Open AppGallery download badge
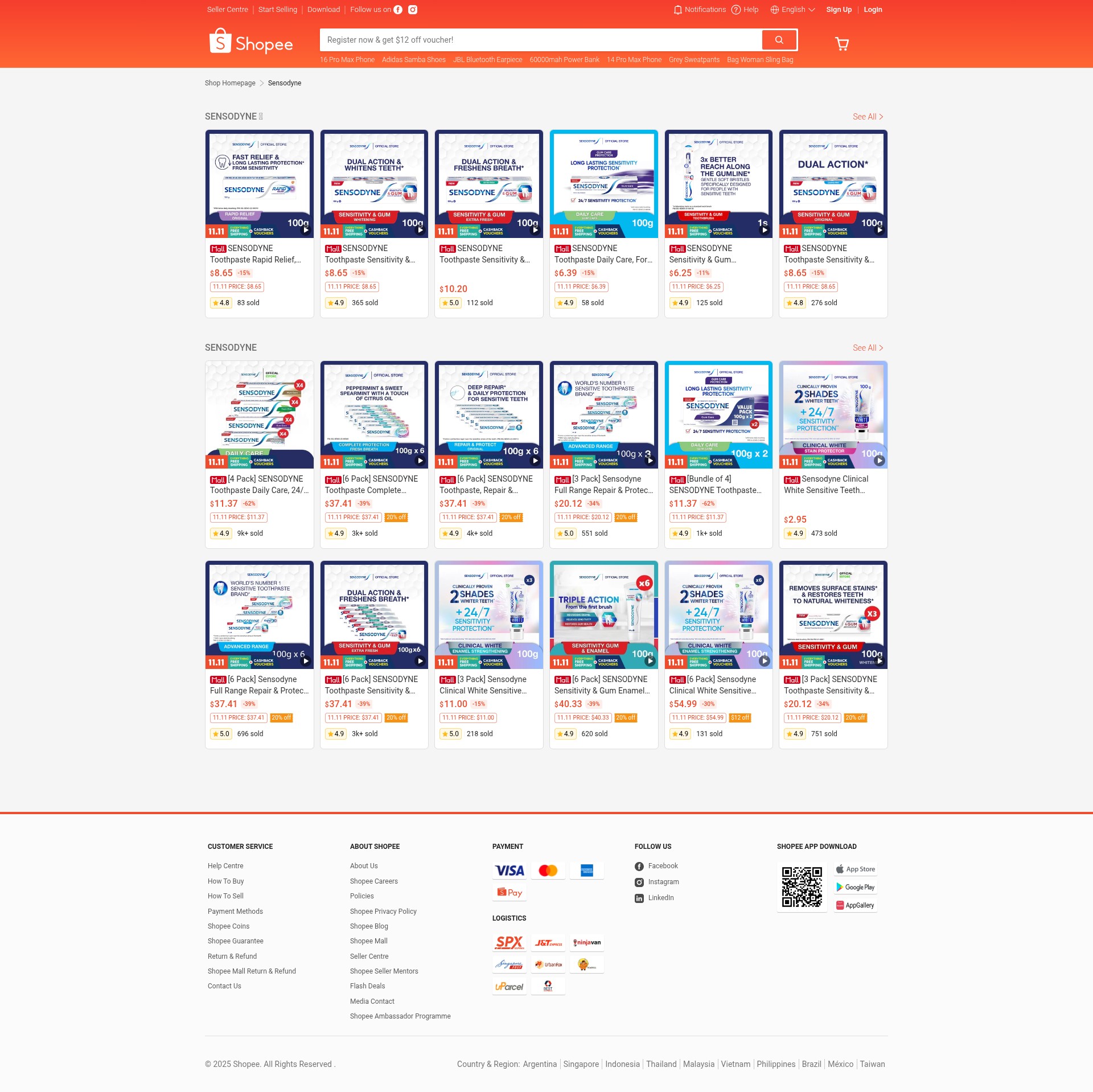The height and width of the screenshot is (1092, 1093). pos(856,905)
